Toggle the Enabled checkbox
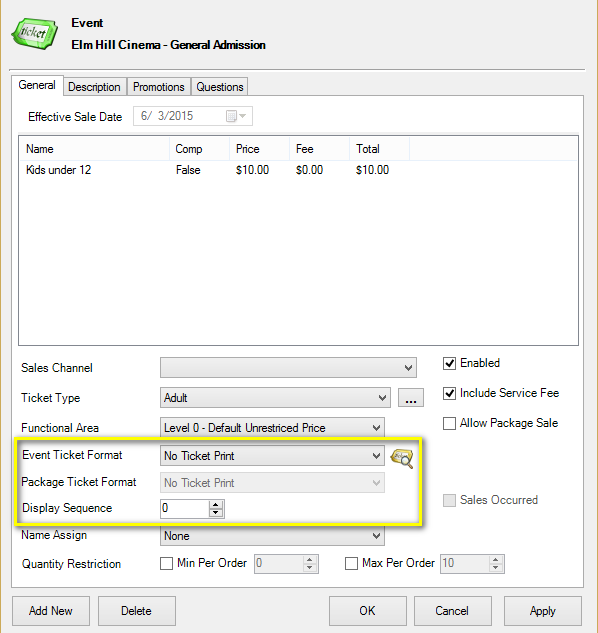This screenshot has height=633, width=598. coord(449,363)
